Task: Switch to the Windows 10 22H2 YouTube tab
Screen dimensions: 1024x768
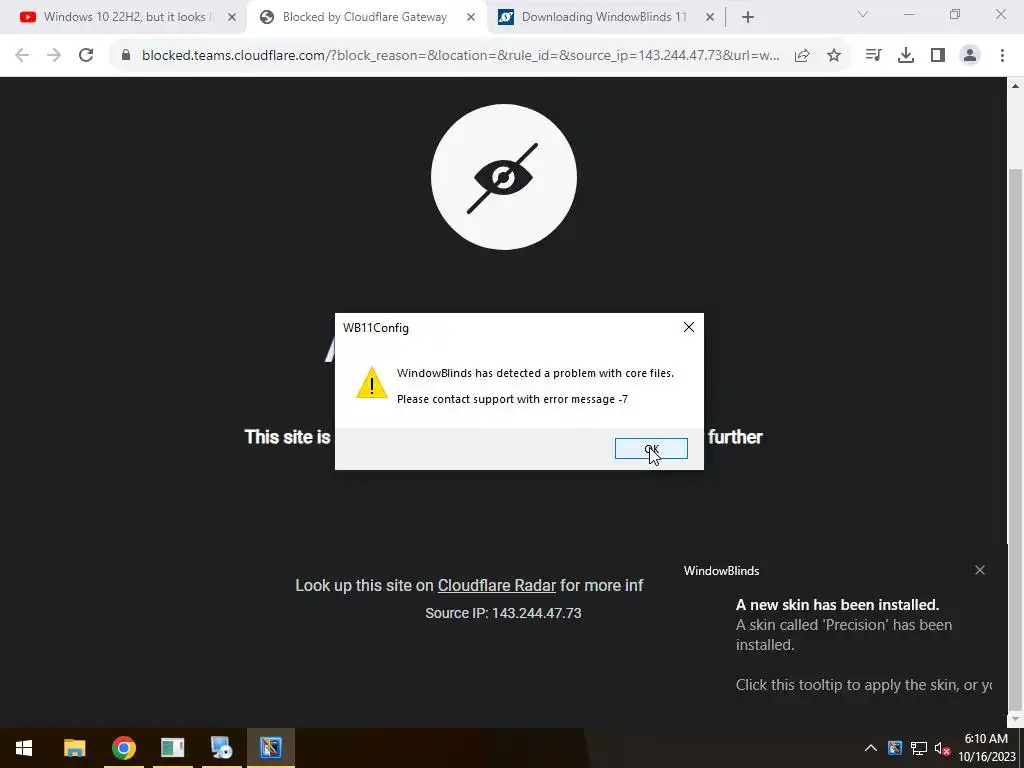Action: 124,17
